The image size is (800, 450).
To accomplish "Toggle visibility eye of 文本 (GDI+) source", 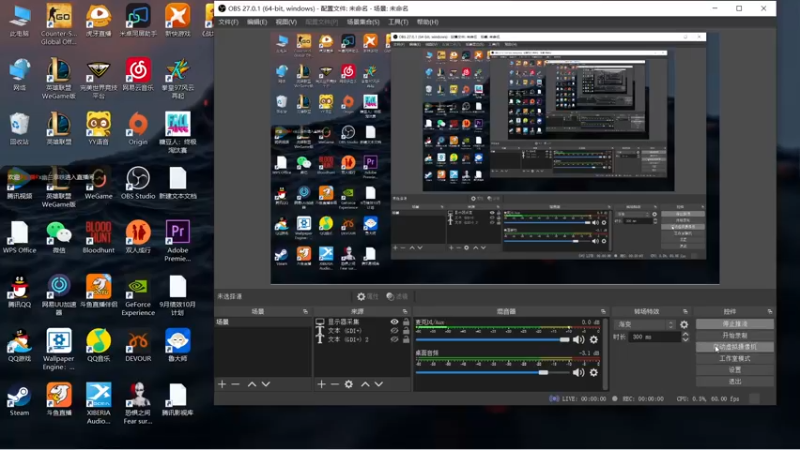I will [x=394, y=331].
